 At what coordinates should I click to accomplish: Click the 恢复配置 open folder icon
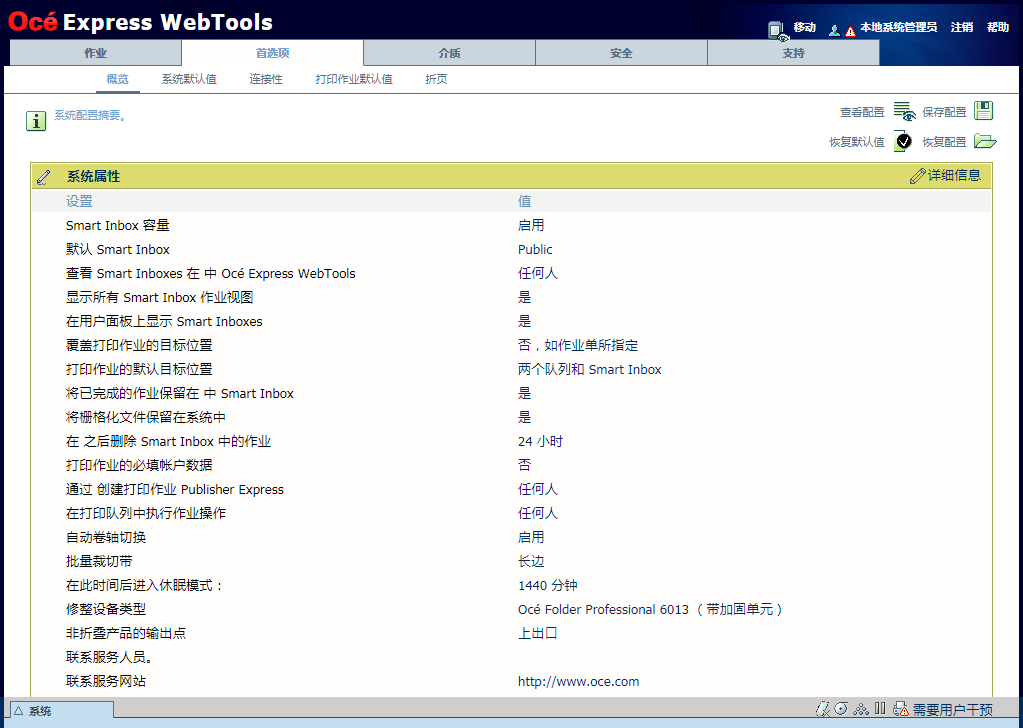point(985,141)
